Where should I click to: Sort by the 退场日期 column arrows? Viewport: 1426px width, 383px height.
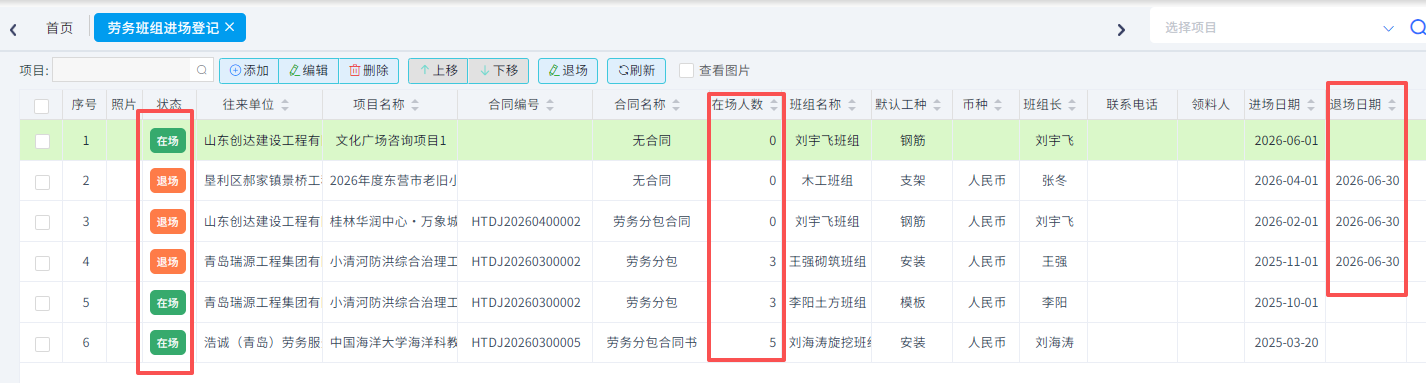point(1391,105)
